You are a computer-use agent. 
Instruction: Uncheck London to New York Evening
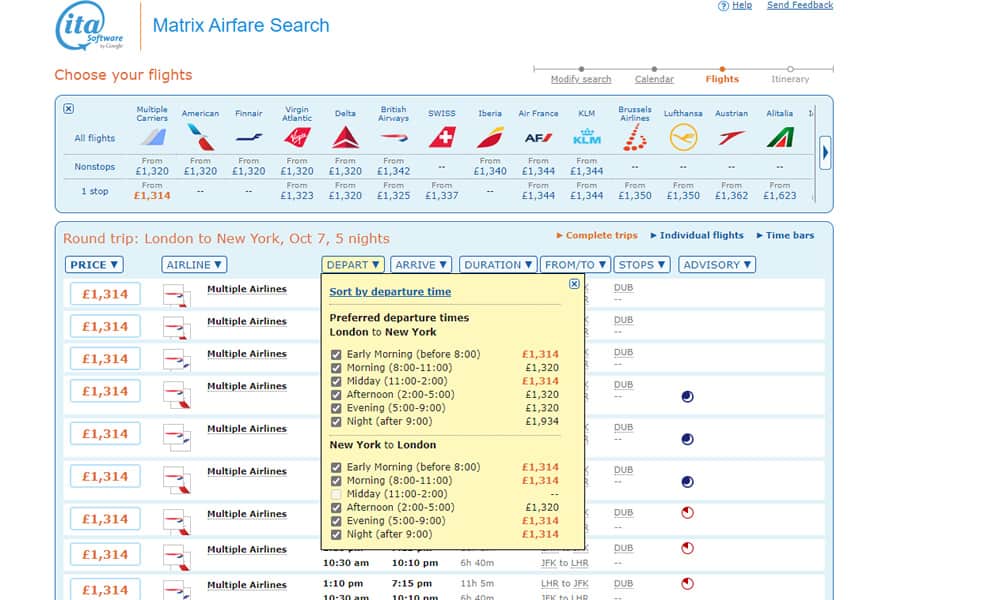point(336,408)
